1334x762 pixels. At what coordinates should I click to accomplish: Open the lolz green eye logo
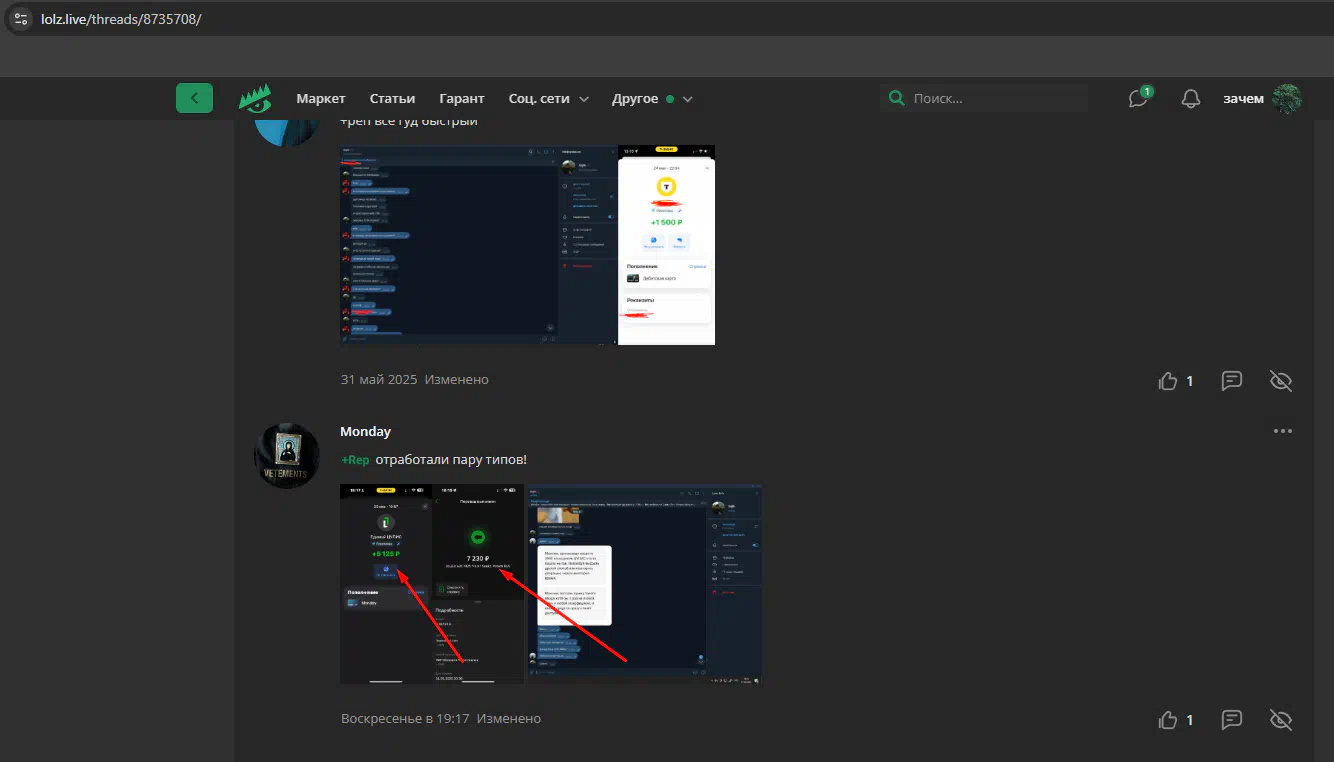click(x=254, y=98)
